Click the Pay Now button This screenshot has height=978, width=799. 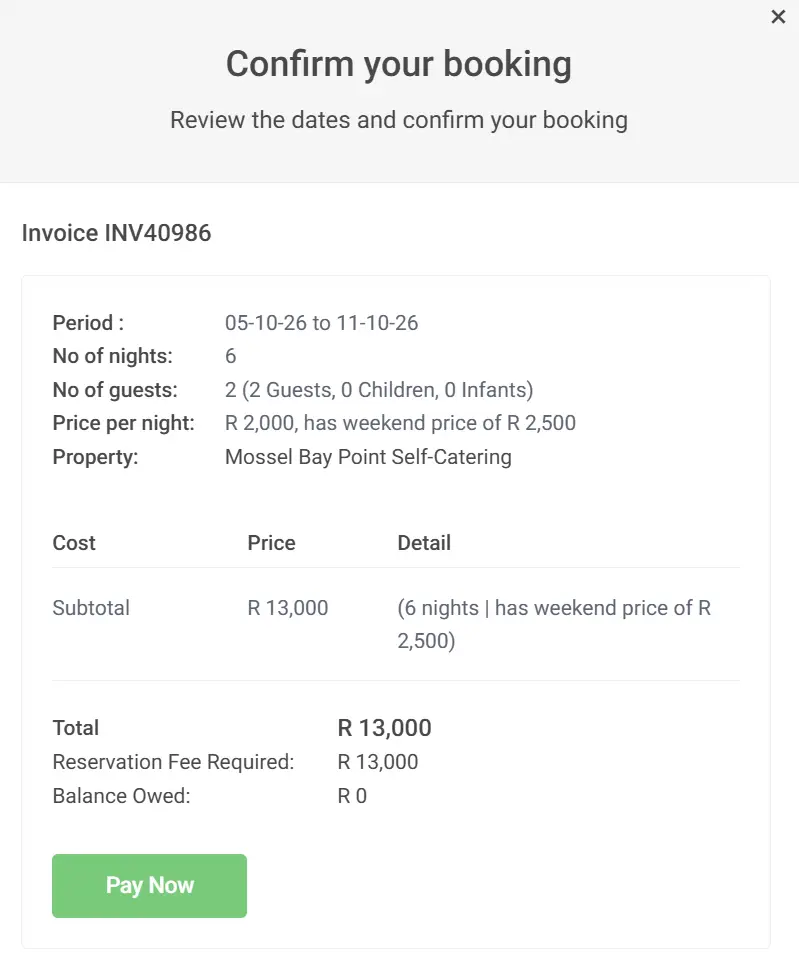tap(149, 885)
